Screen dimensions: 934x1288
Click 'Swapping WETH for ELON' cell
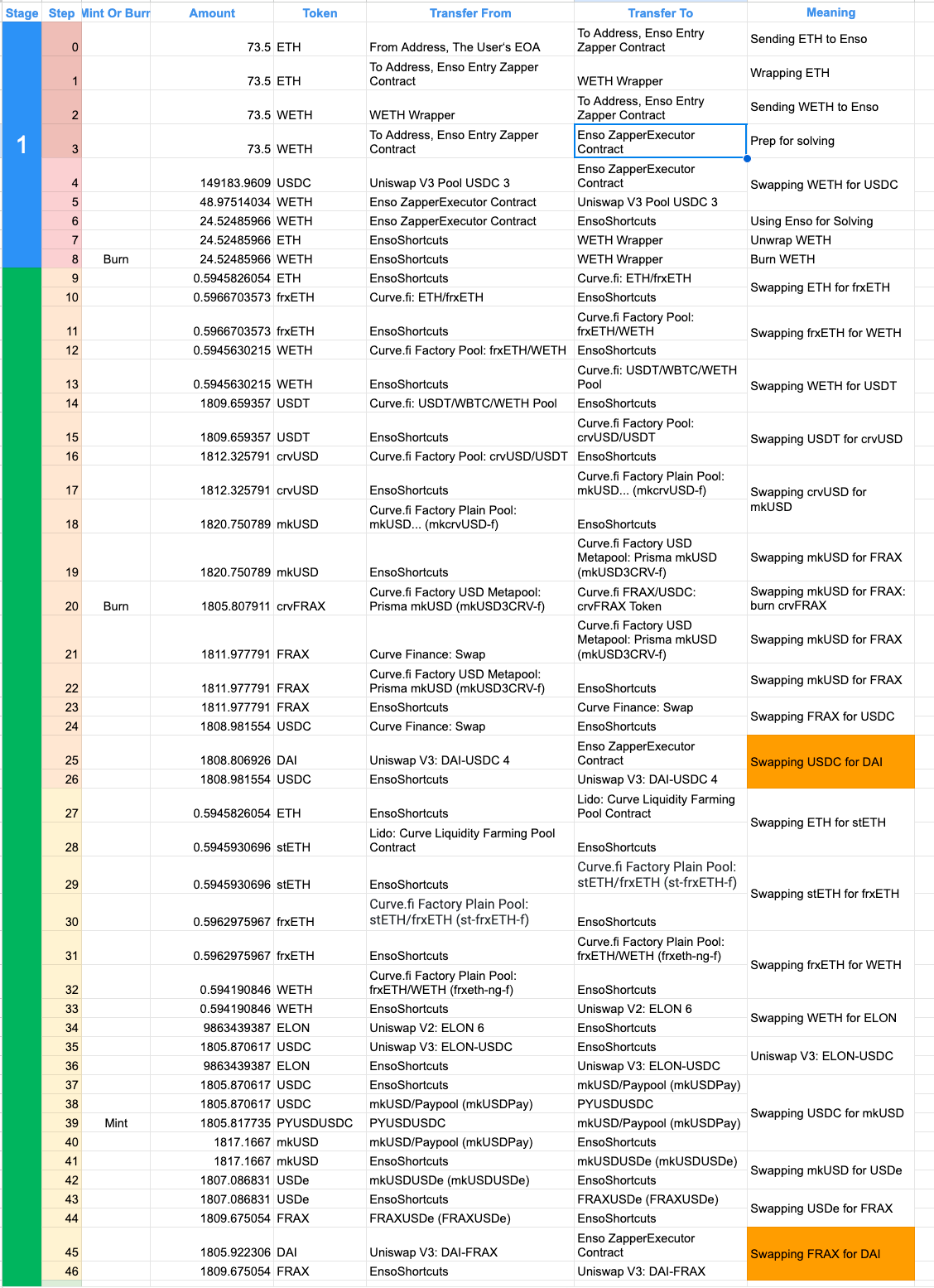tap(830, 1018)
